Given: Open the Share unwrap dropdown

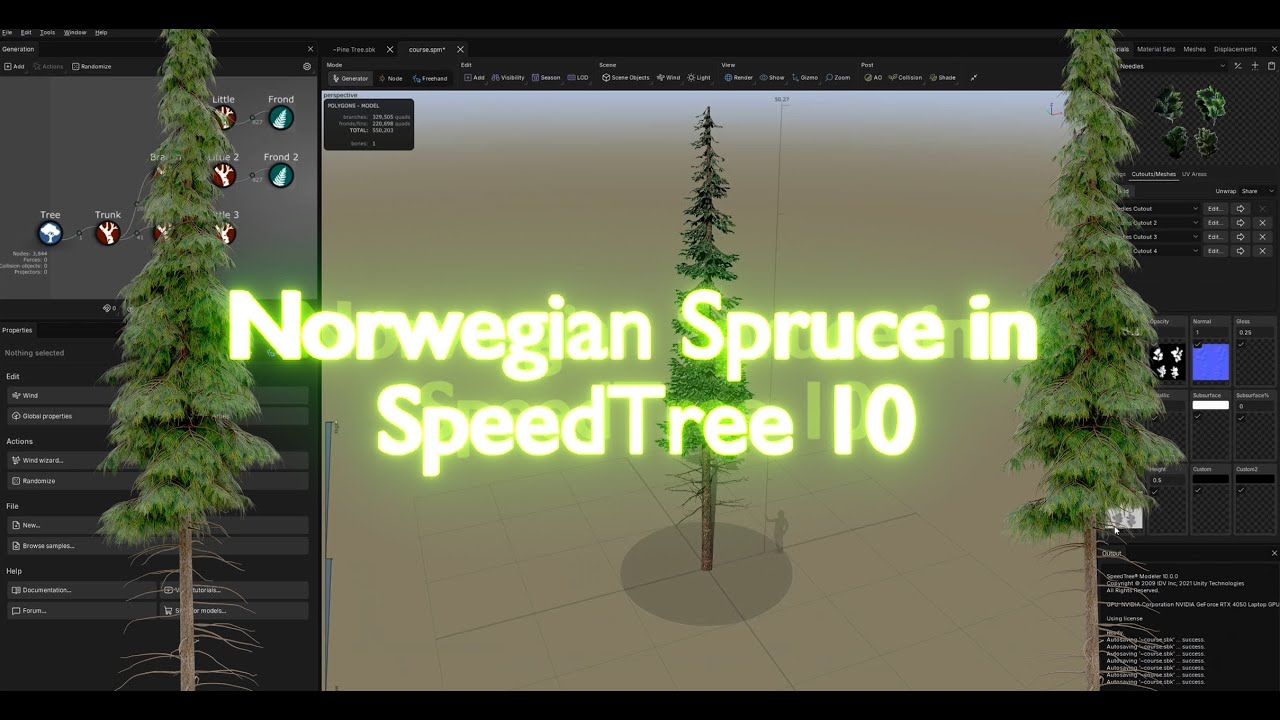Looking at the screenshot, I should 1257,191.
